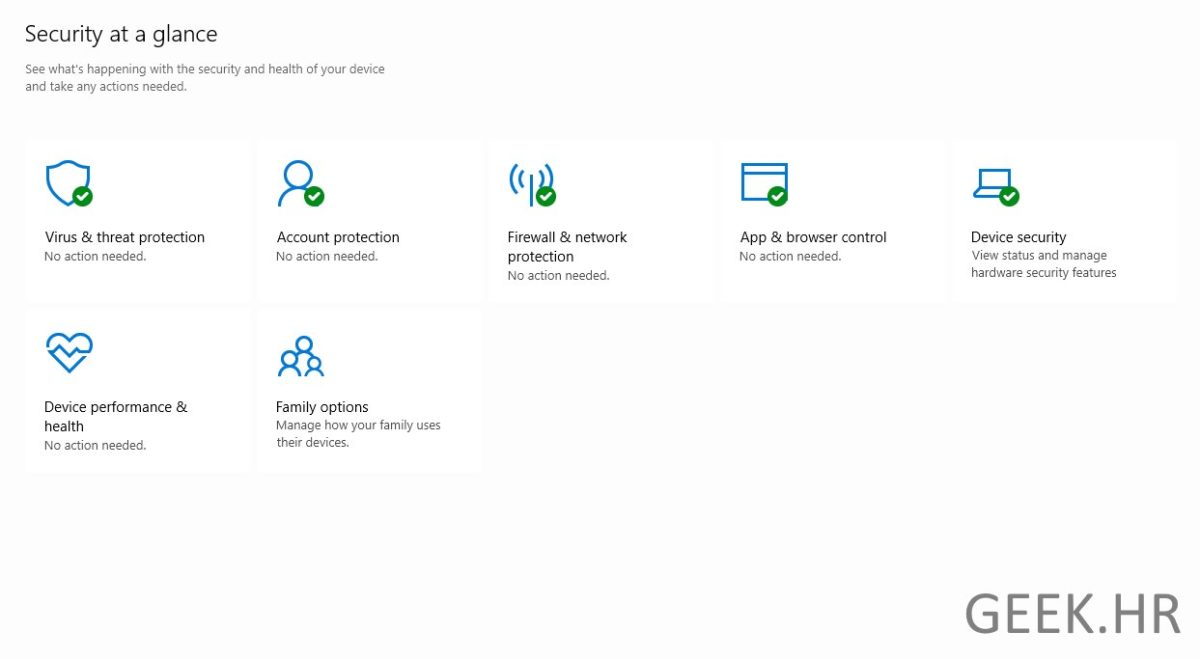Viewport: 1200px width, 659px height.
Task: Select the Device security laptop icon
Action: (993, 183)
